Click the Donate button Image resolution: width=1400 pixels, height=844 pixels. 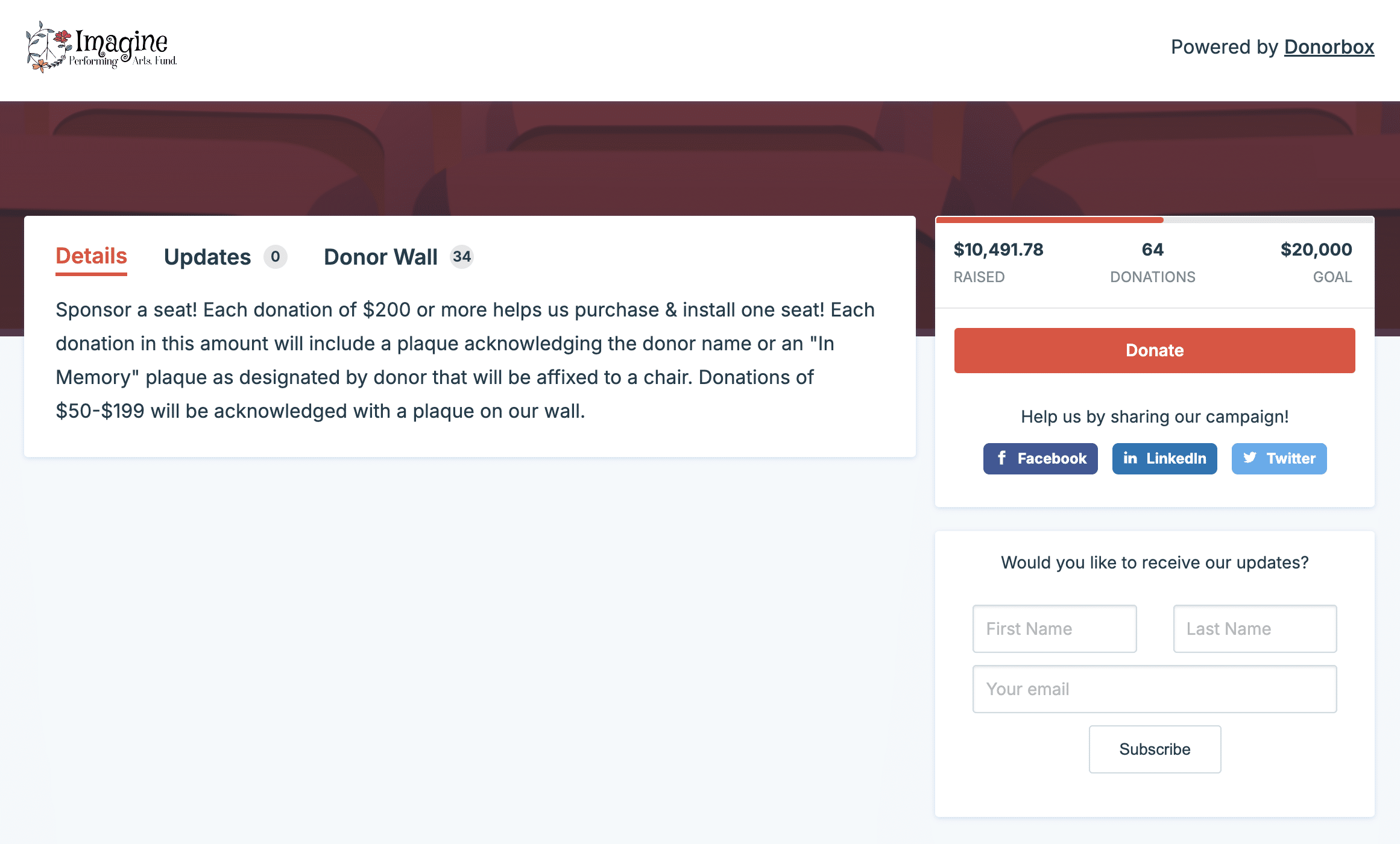[x=1153, y=350]
